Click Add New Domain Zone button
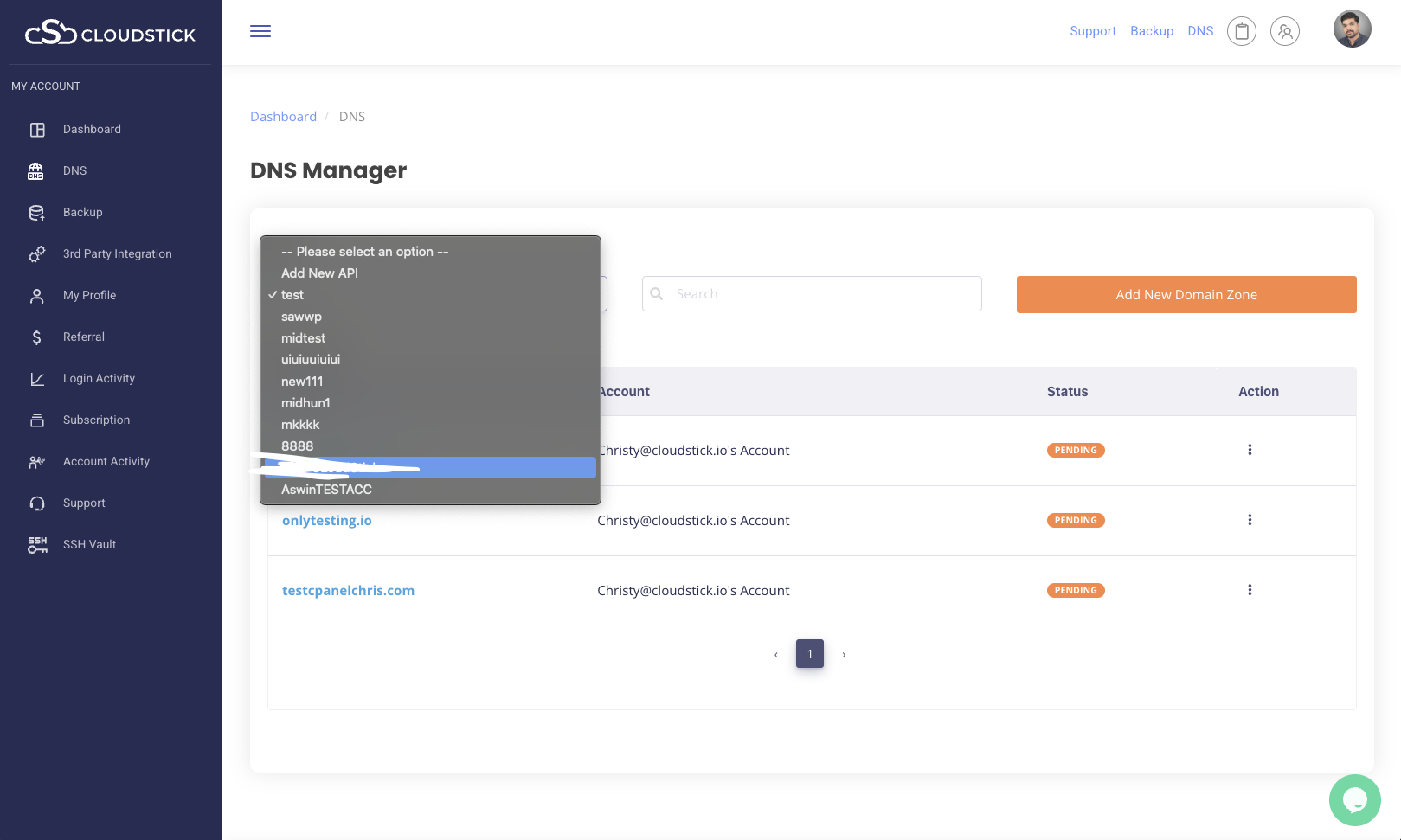Image resolution: width=1401 pixels, height=840 pixels. click(1186, 294)
